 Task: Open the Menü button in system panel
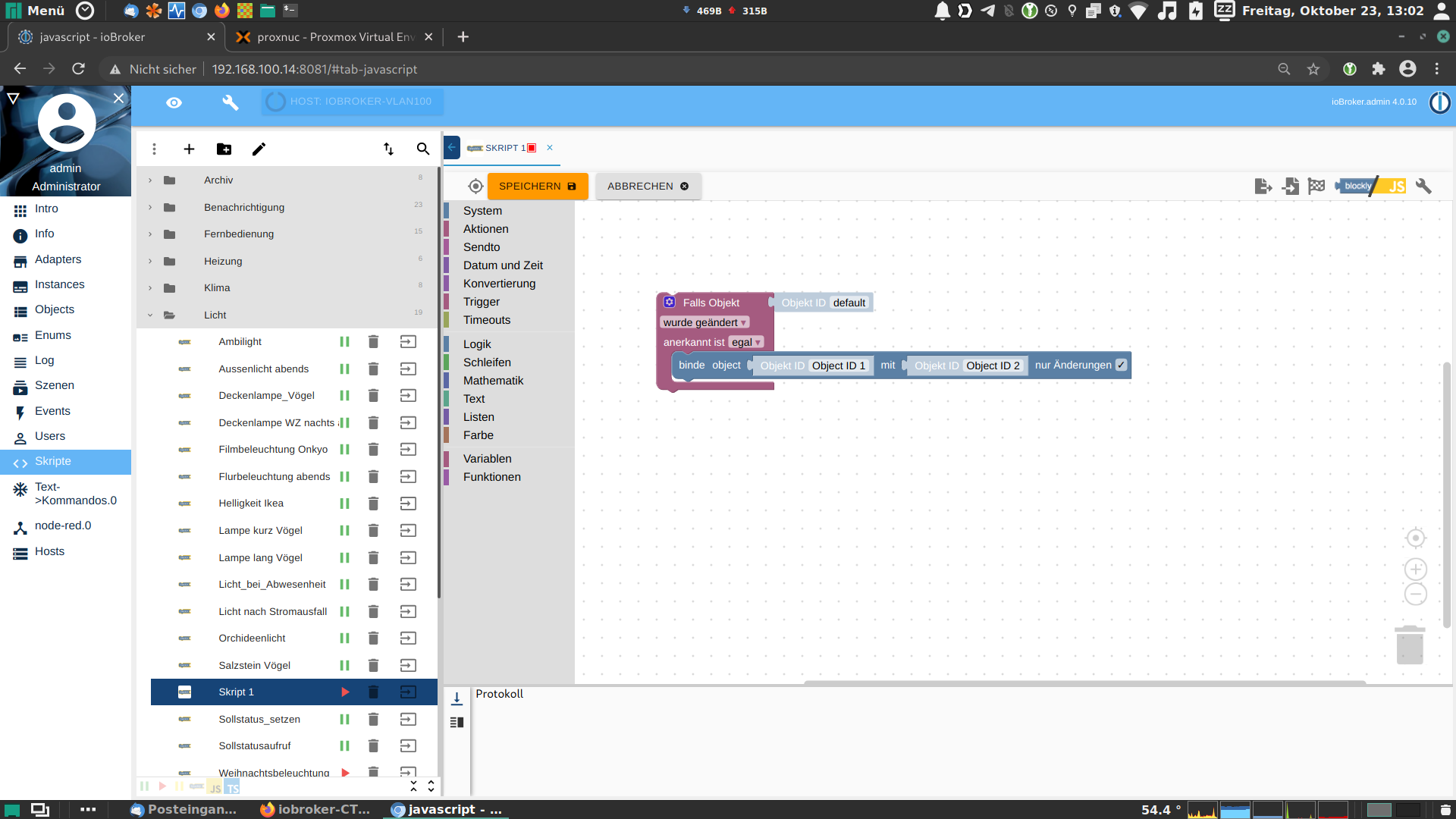pyautogui.click(x=36, y=11)
